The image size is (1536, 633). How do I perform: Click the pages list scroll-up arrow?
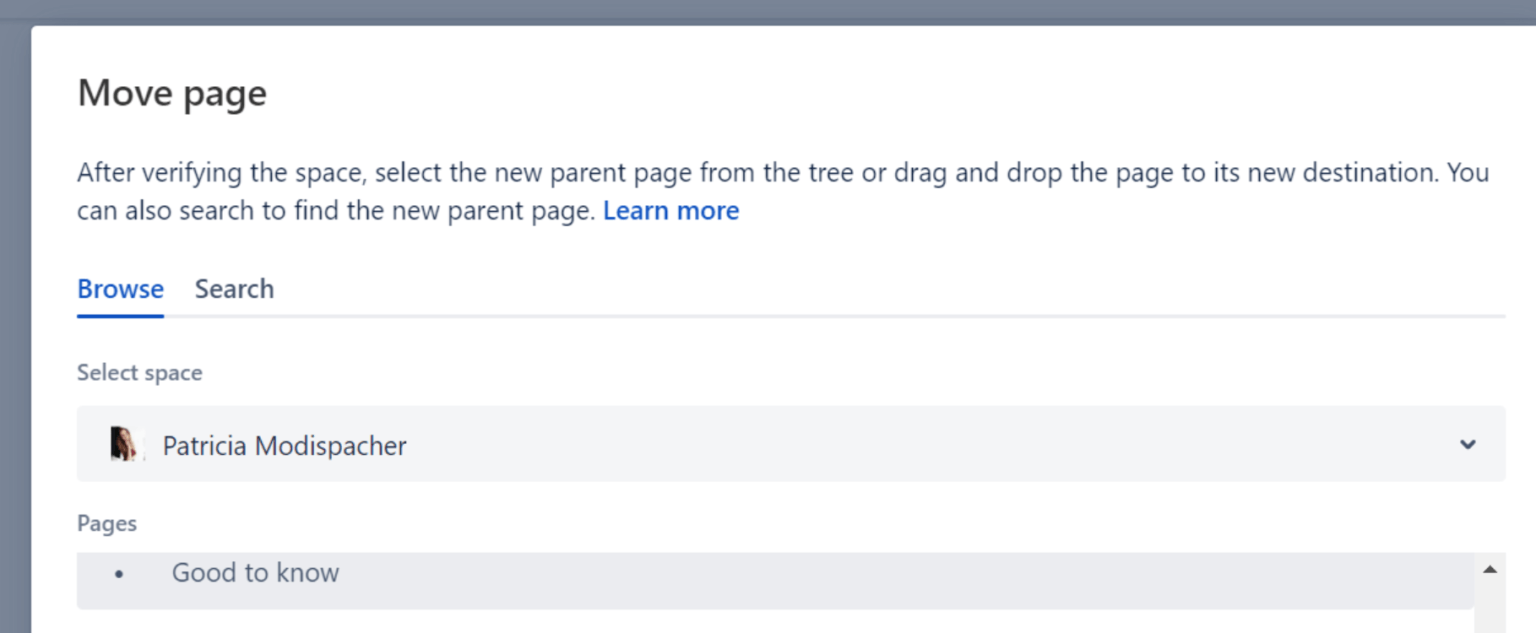click(x=1490, y=569)
